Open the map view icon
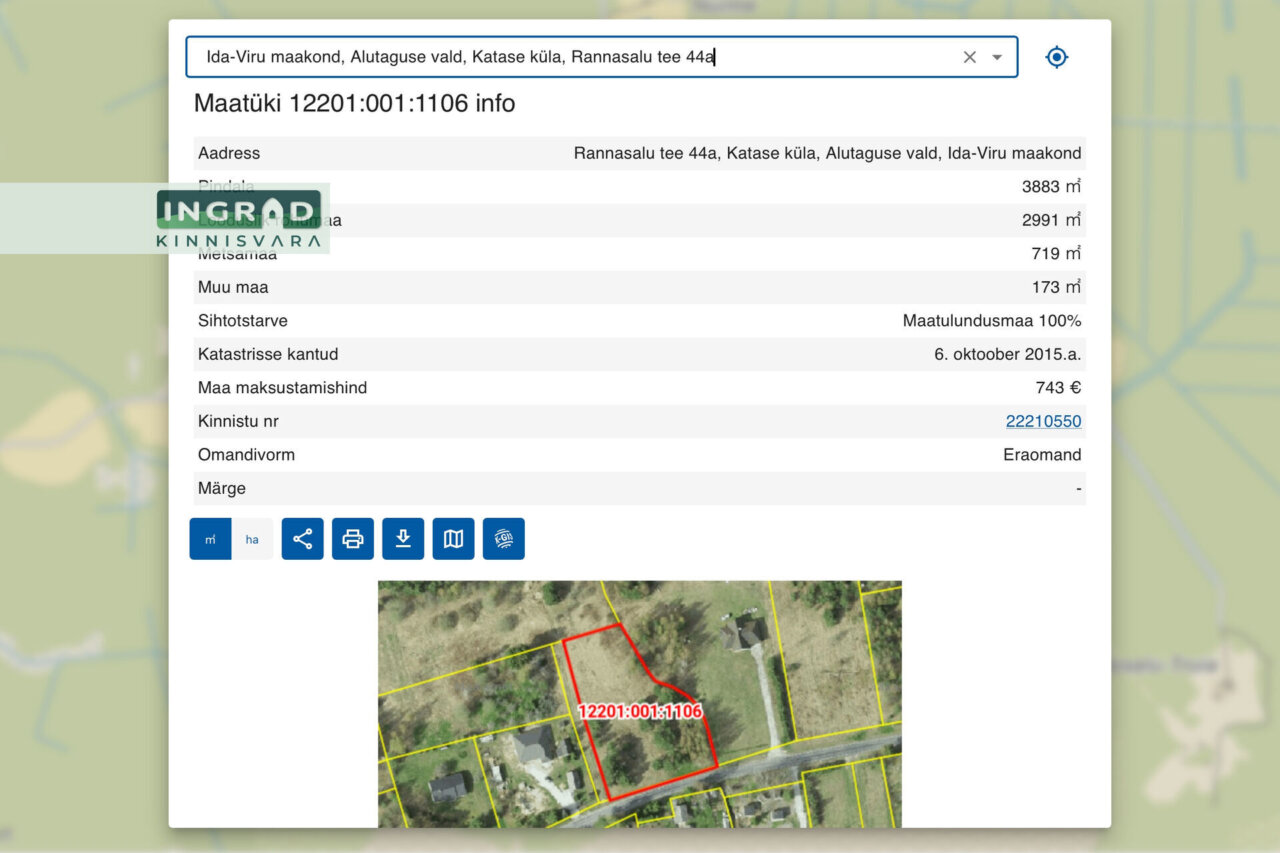The width and height of the screenshot is (1280, 853). [x=453, y=539]
